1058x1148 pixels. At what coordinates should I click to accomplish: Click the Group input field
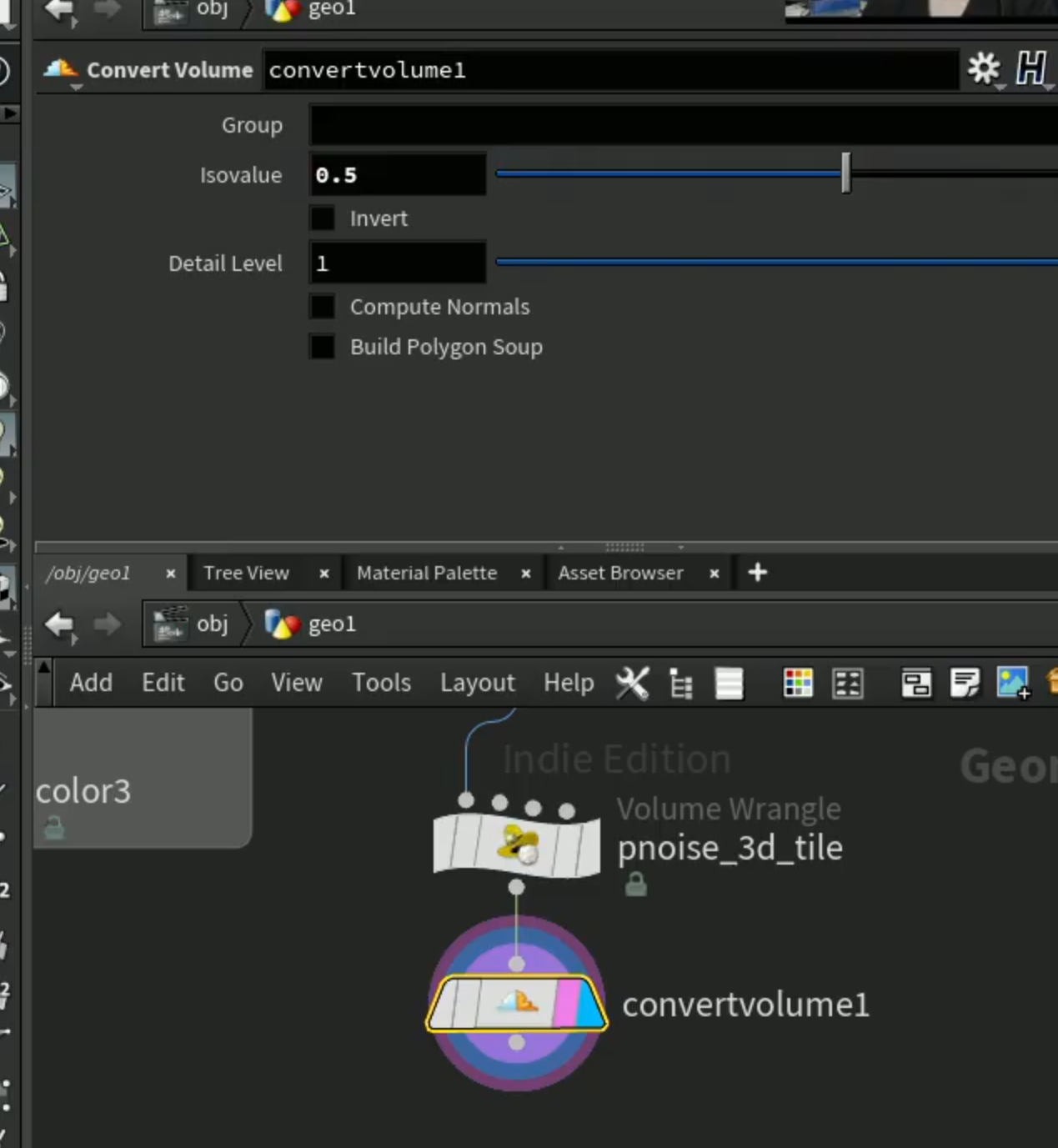(684, 125)
